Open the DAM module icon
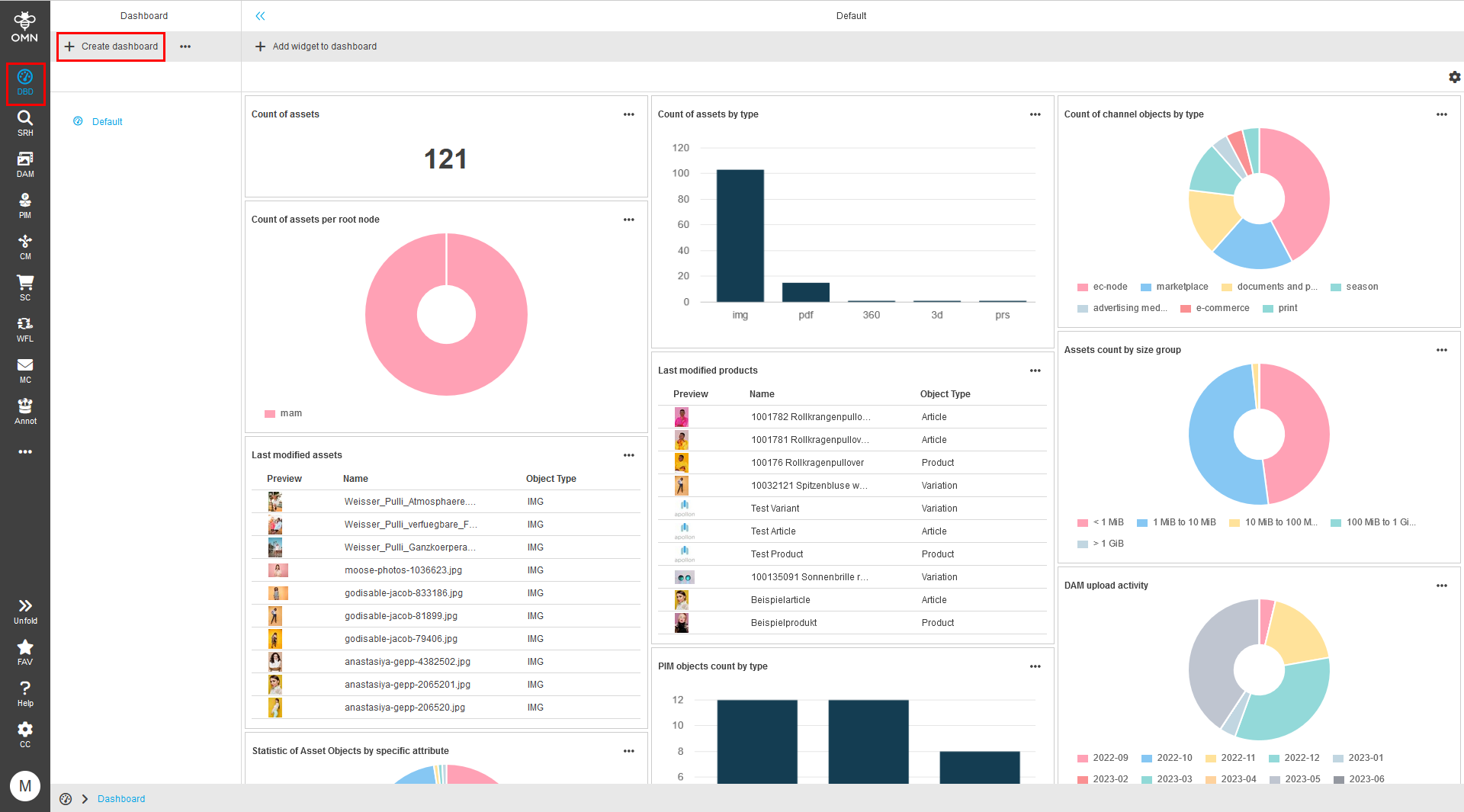1464x812 pixels. click(25, 162)
